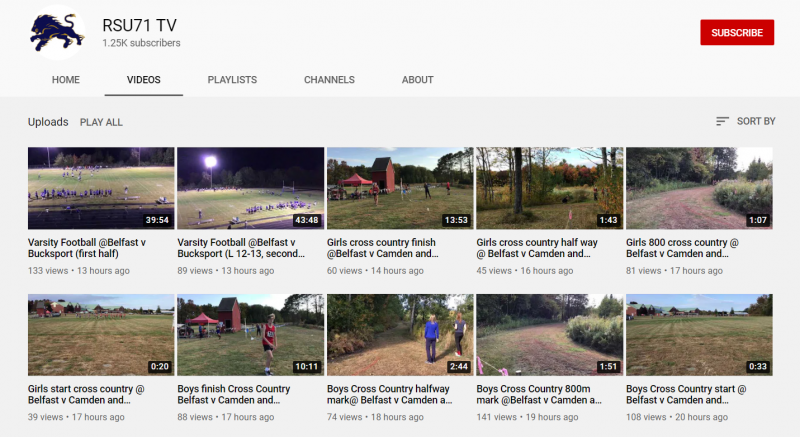Open Girls cross country finish thumbnail (13:53)
Viewport: 800px width, 437px height.
[x=400, y=188]
